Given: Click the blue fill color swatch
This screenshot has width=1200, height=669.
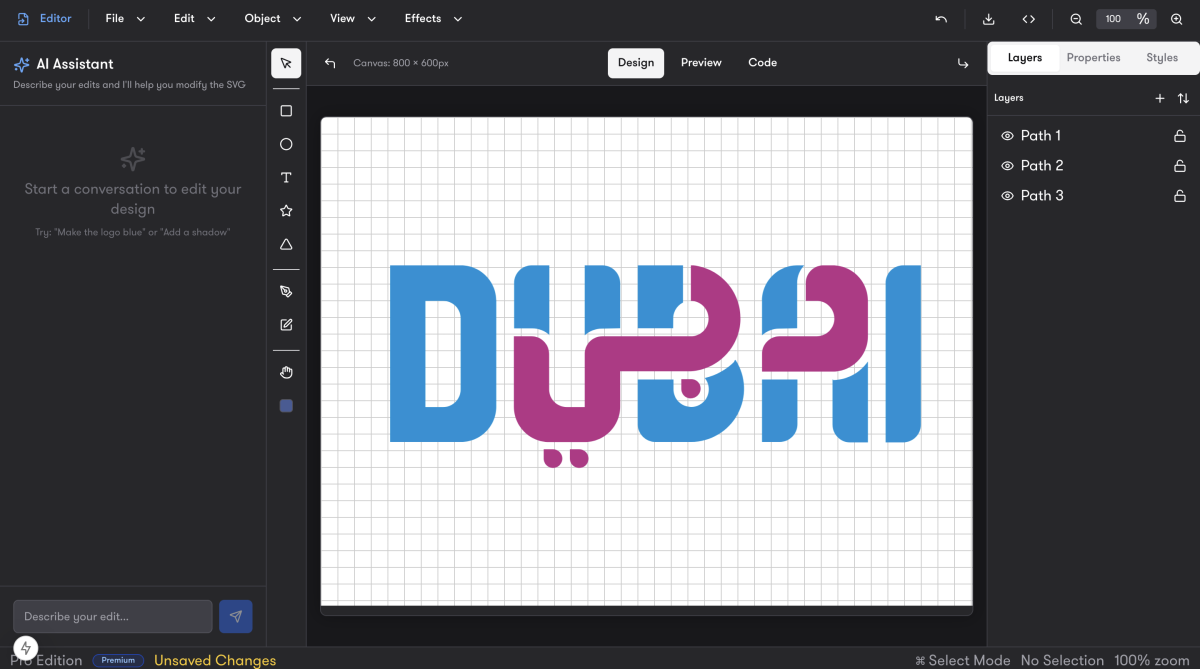Looking at the screenshot, I should point(286,406).
